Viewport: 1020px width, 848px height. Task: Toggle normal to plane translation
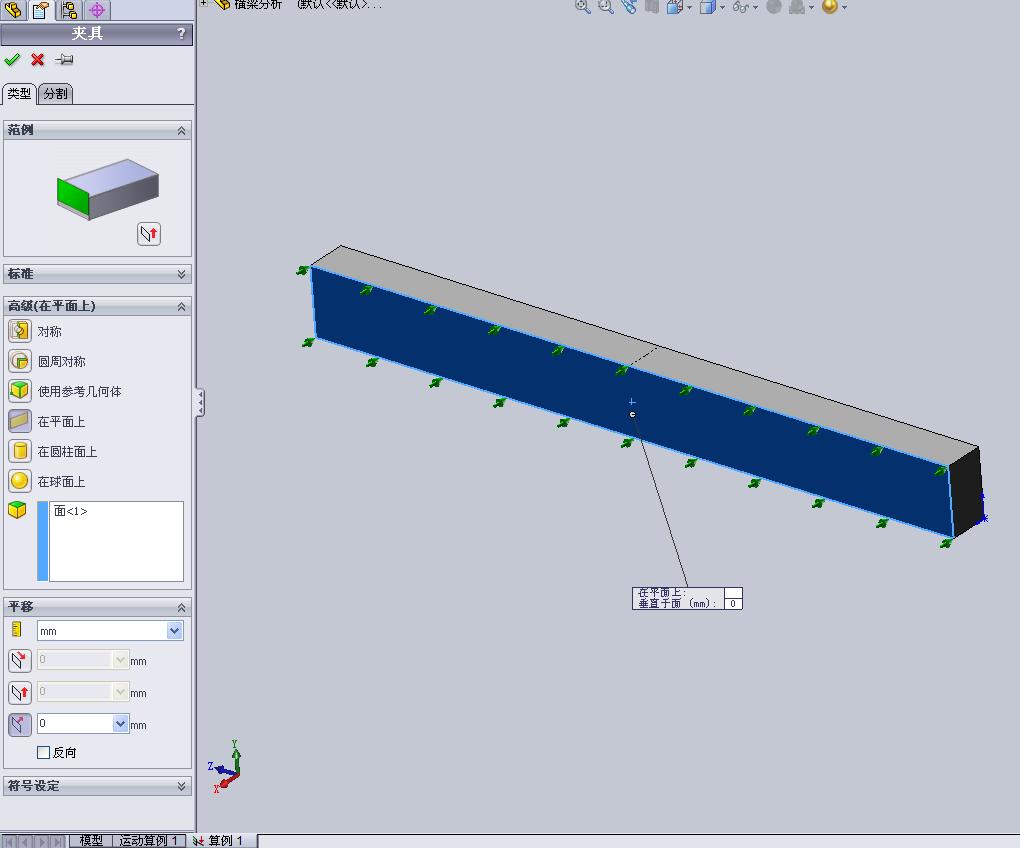pos(20,724)
